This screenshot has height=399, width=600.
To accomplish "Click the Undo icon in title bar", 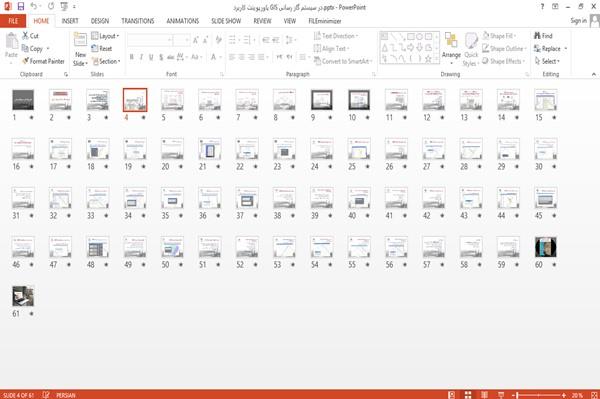I will point(34,6).
